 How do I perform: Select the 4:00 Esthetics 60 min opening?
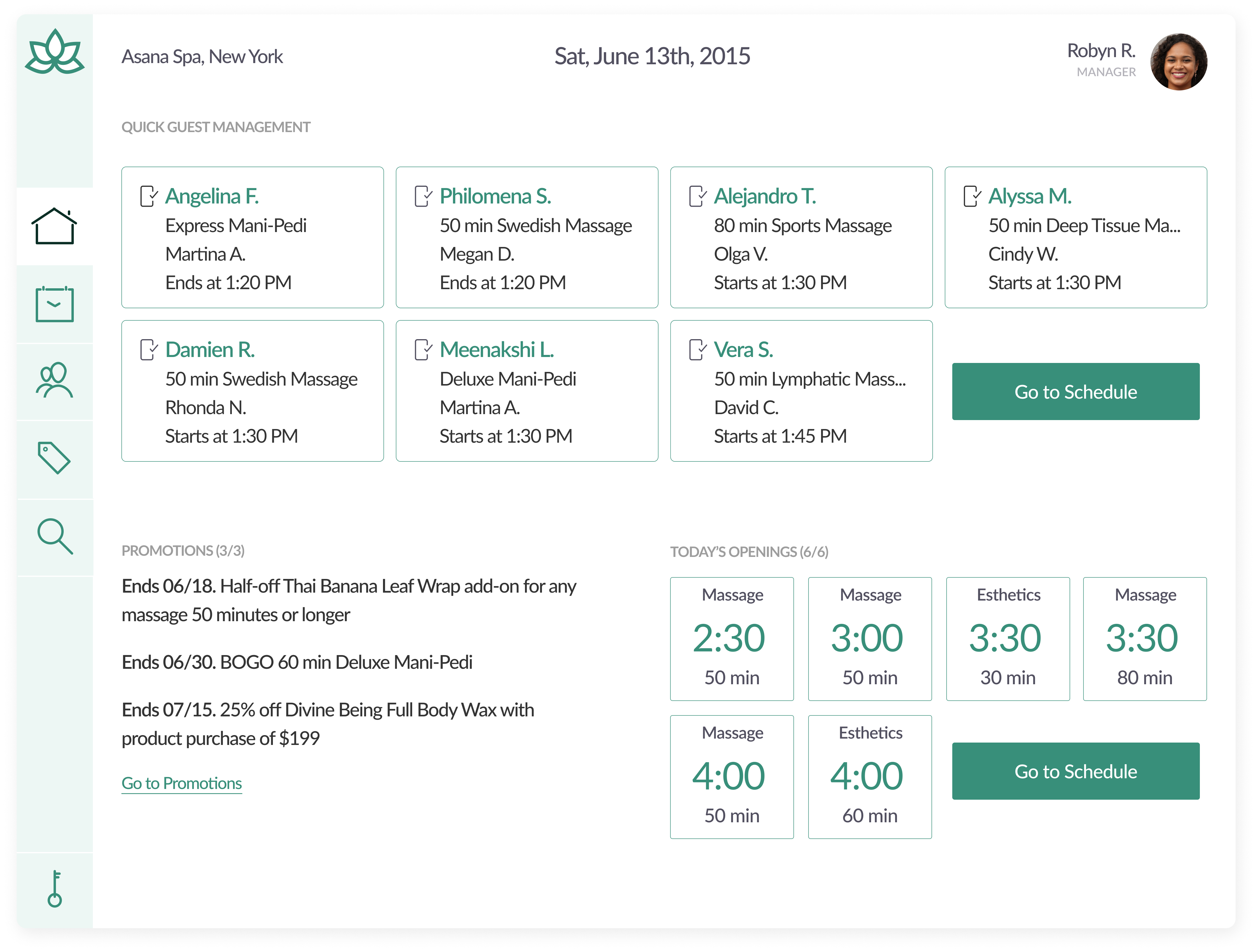coord(870,776)
